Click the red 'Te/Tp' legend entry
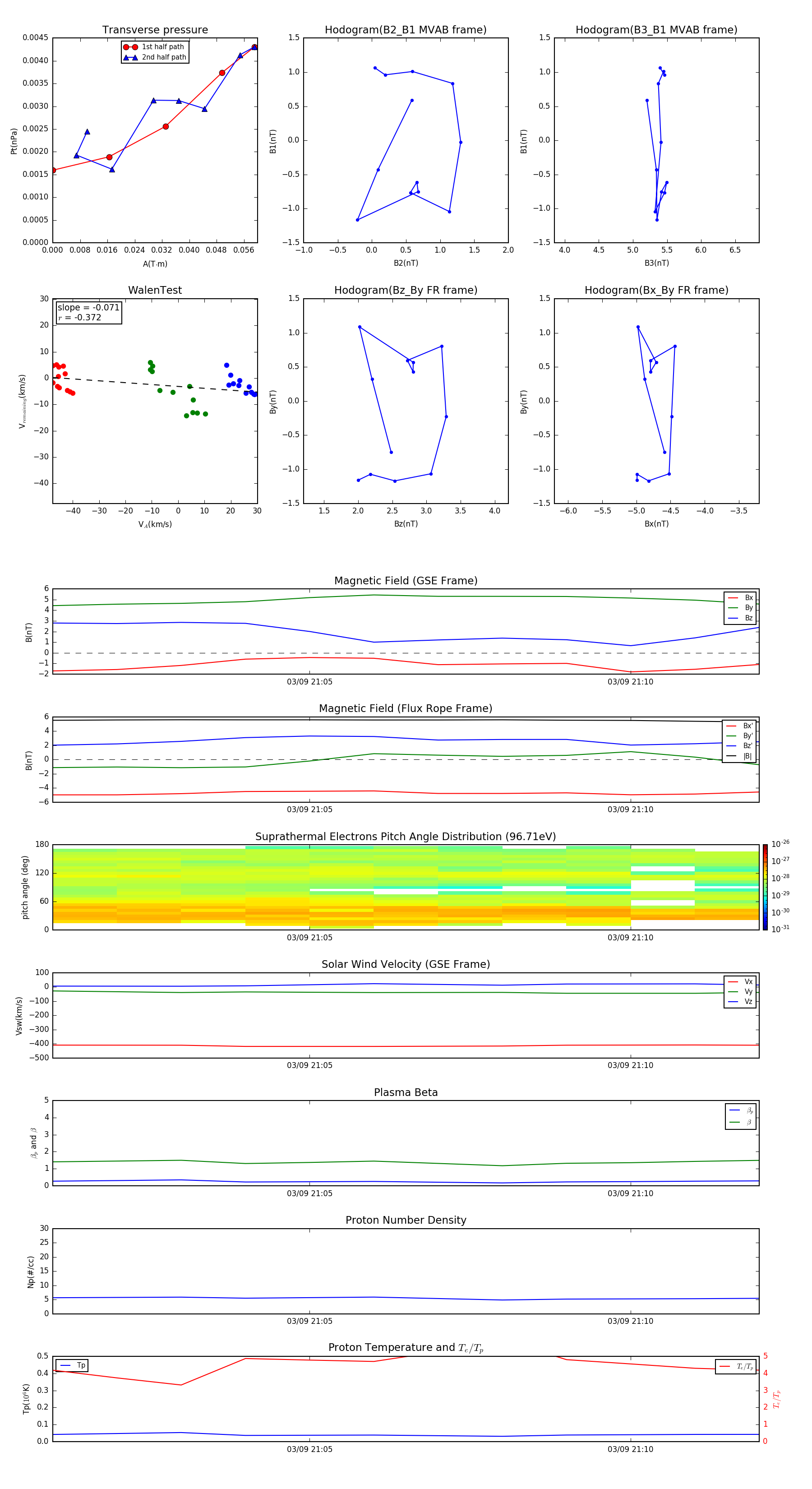This screenshot has height=1489, width=812. [736, 1366]
